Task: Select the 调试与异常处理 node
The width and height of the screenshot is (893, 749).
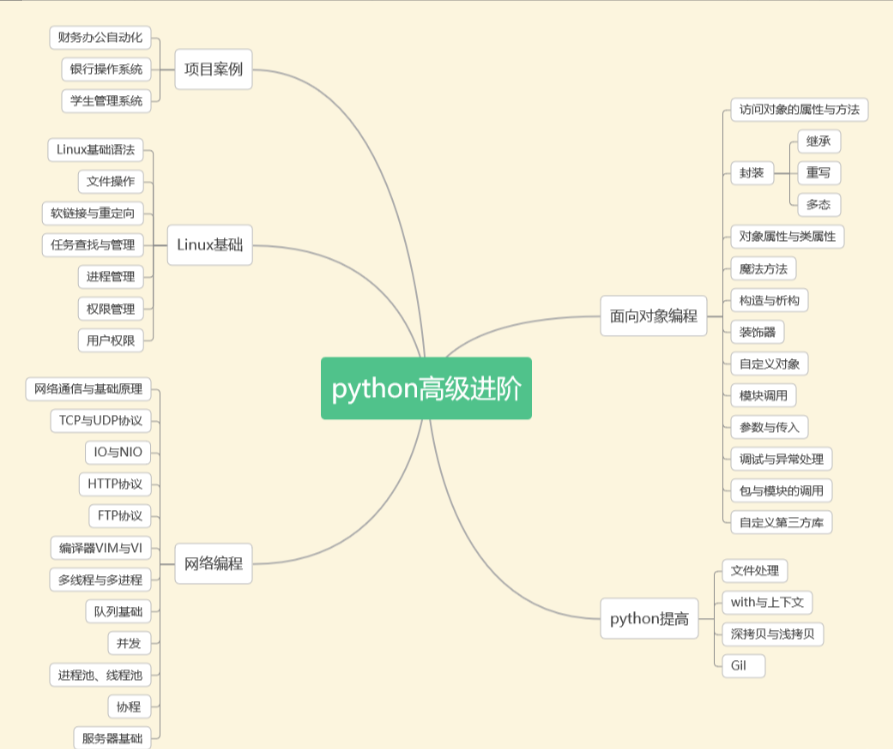Action: [781, 459]
